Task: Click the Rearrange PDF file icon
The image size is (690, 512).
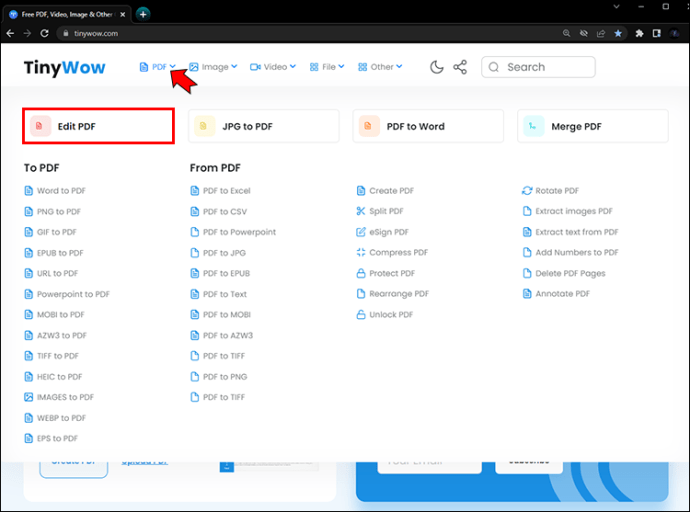Action: pyautogui.click(x=361, y=294)
